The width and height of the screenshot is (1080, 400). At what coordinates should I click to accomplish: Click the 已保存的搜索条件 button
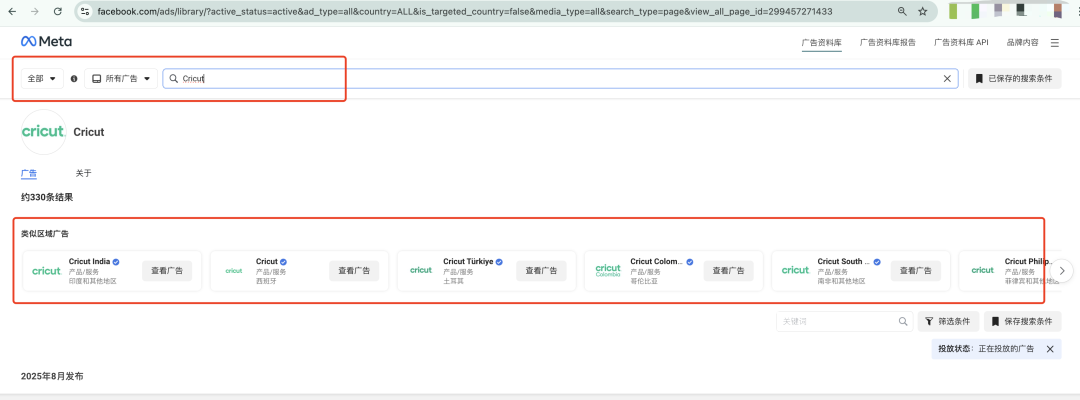[x=1015, y=78]
